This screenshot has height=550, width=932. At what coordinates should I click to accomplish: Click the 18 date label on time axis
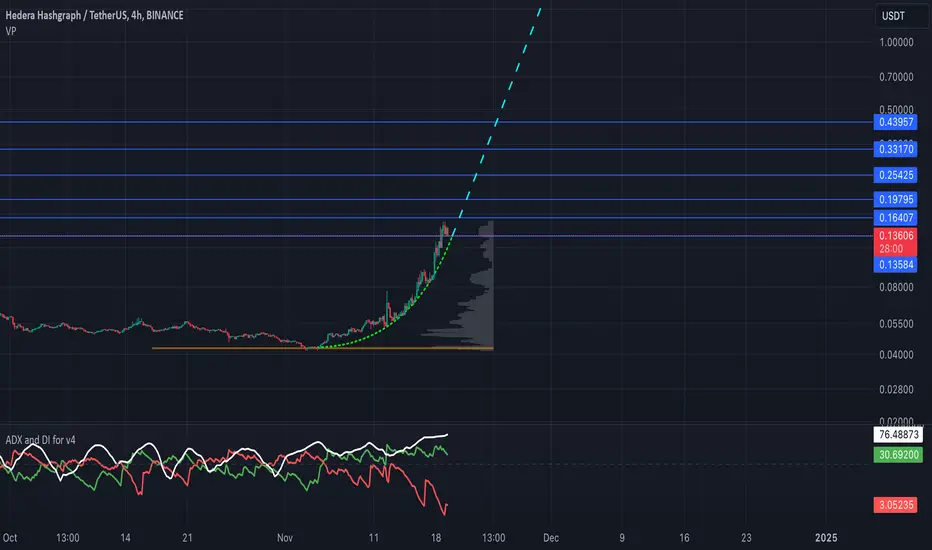[436, 538]
